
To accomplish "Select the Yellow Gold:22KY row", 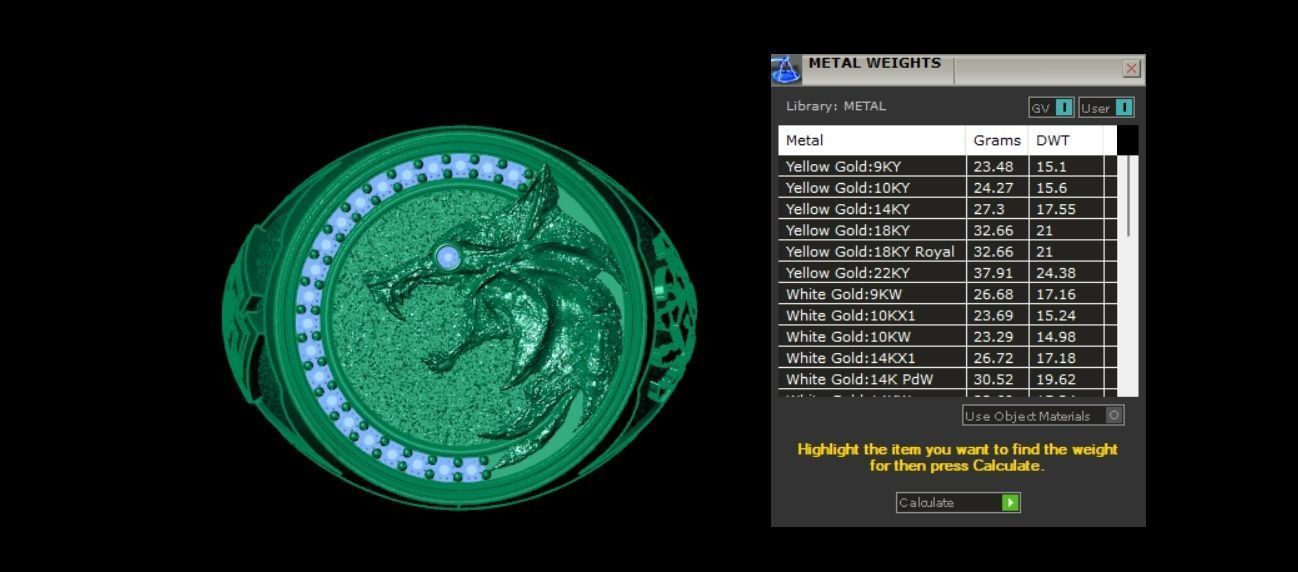I will click(x=948, y=272).
